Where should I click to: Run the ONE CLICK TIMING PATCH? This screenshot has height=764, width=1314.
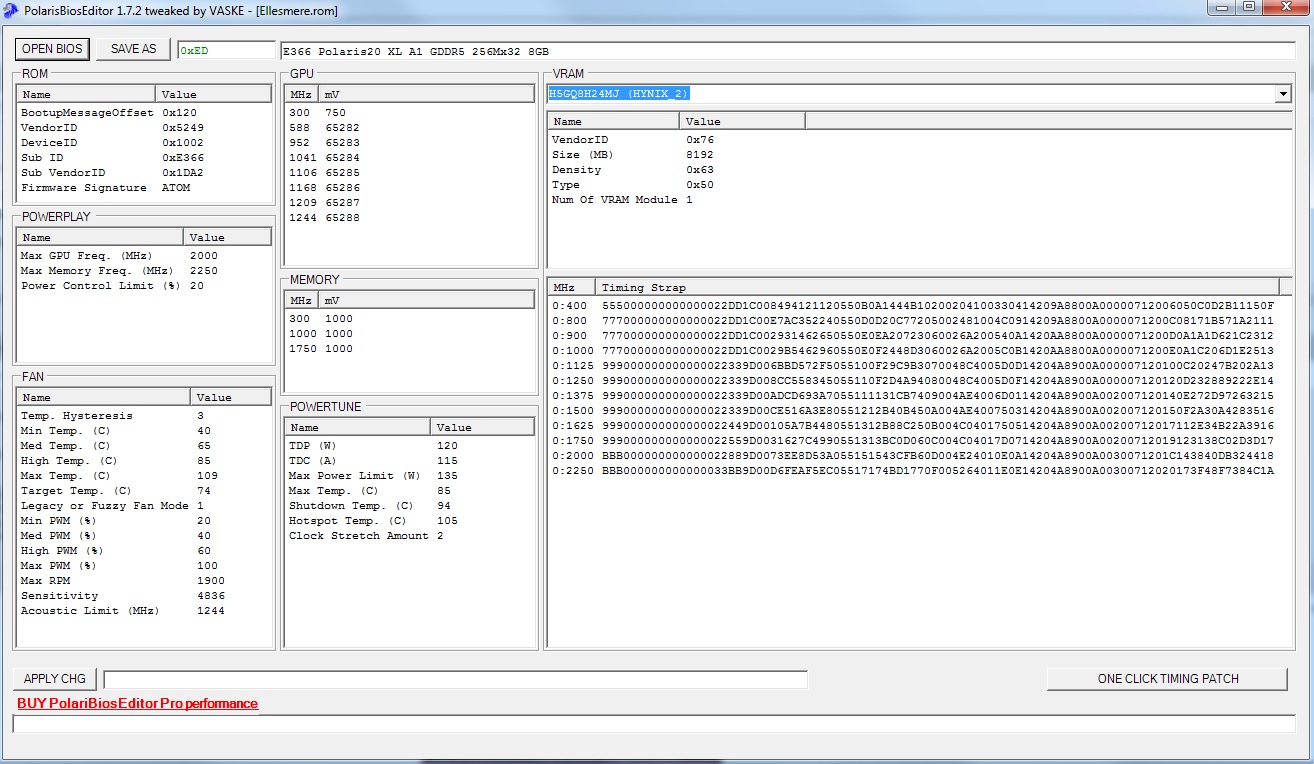[1167, 679]
